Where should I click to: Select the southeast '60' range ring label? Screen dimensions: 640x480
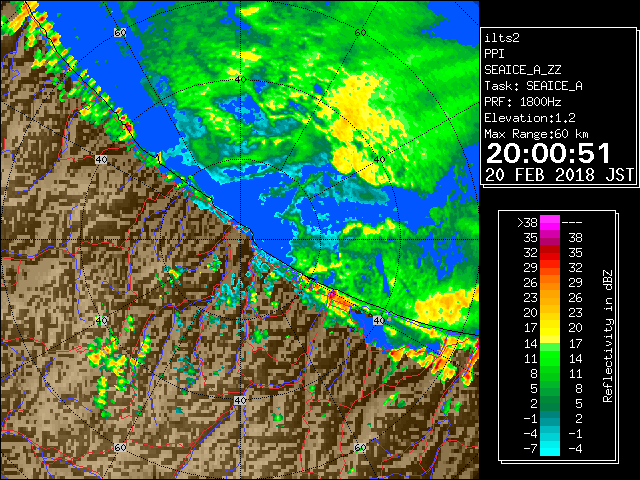tap(360, 448)
